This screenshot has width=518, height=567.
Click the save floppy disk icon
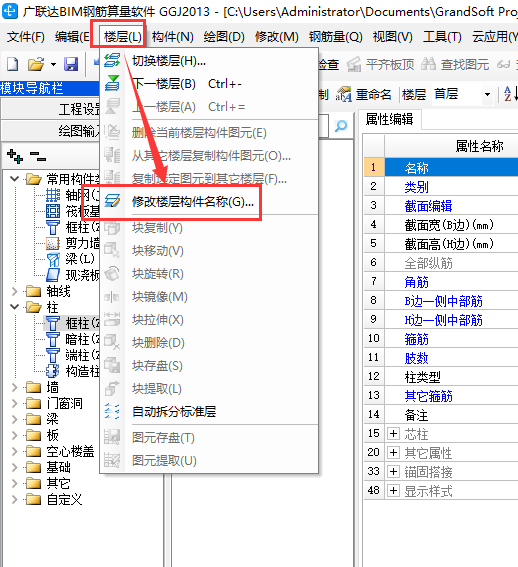click(x=71, y=64)
